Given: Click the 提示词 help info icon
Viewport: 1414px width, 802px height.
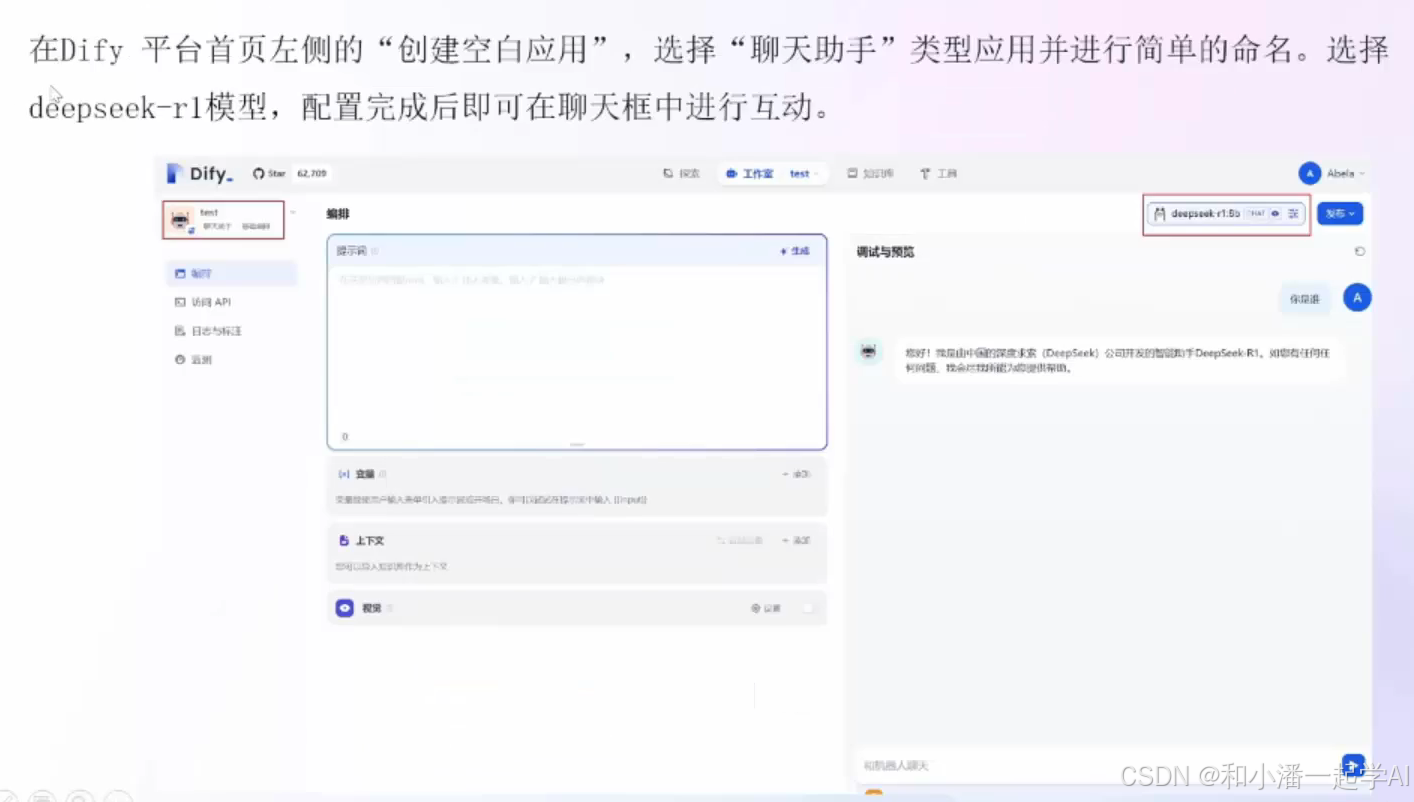Looking at the screenshot, I should [x=376, y=252].
